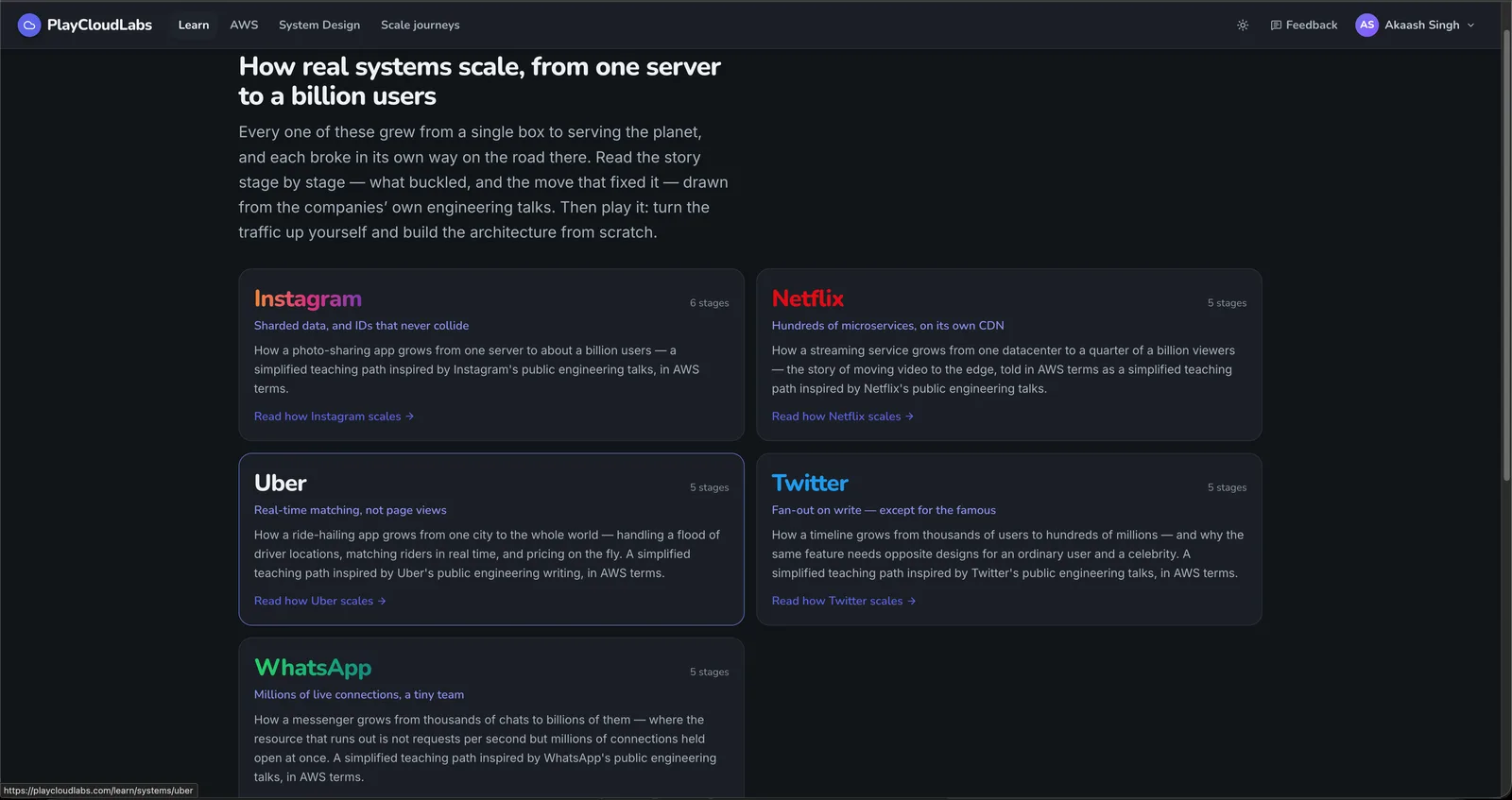The width and height of the screenshot is (1512, 800).
Task: Click the arrow after Read how Netflix scales
Action: point(909,417)
